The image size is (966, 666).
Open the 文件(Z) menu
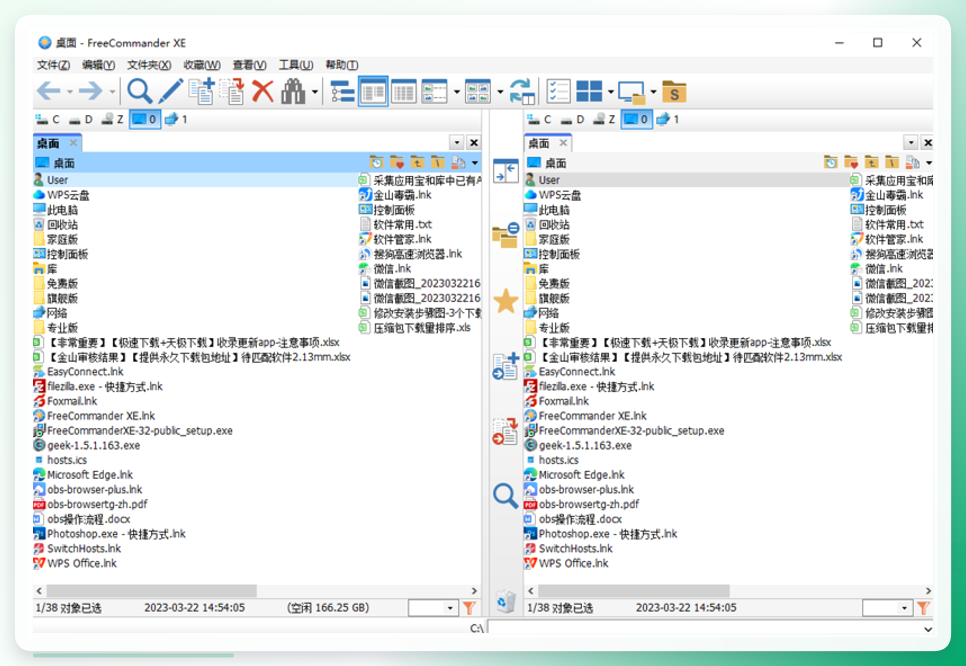tap(53, 65)
